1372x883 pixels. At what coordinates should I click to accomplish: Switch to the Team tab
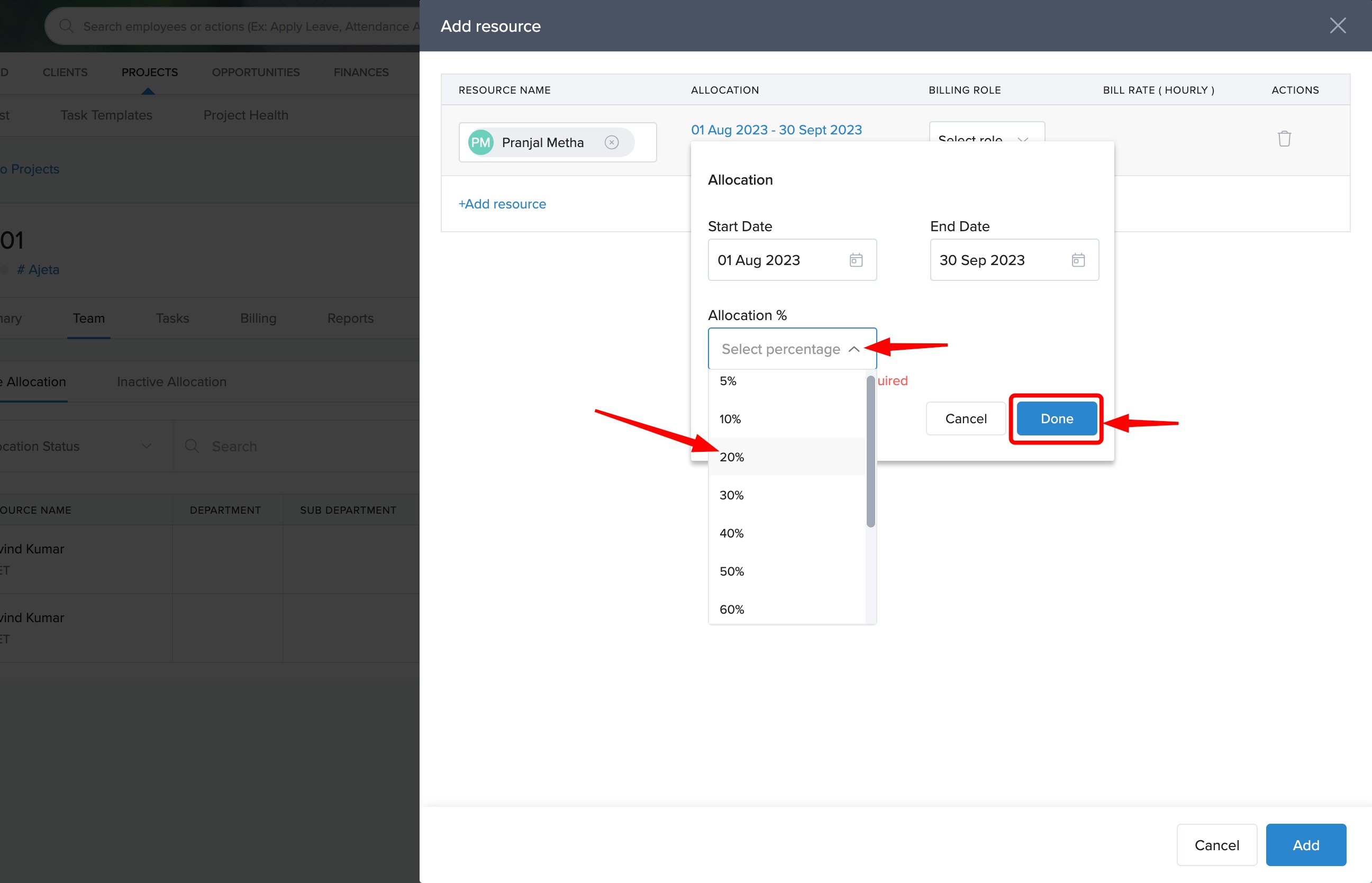(x=89, y=318)
